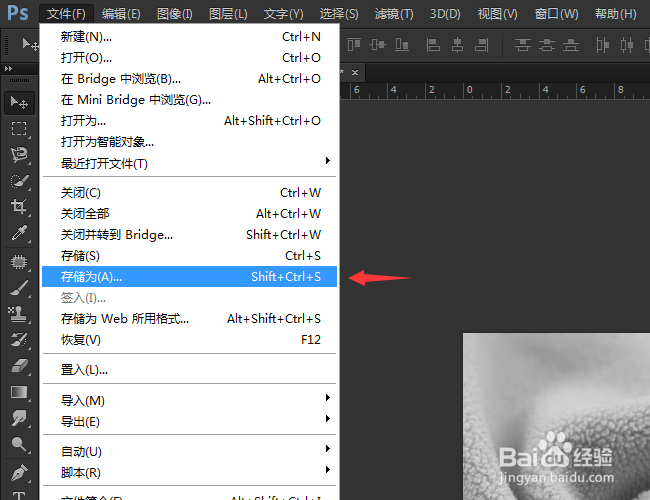650x500 pixels.
Task: Click distribute vertical centers icon
Action: coord(547,44)
